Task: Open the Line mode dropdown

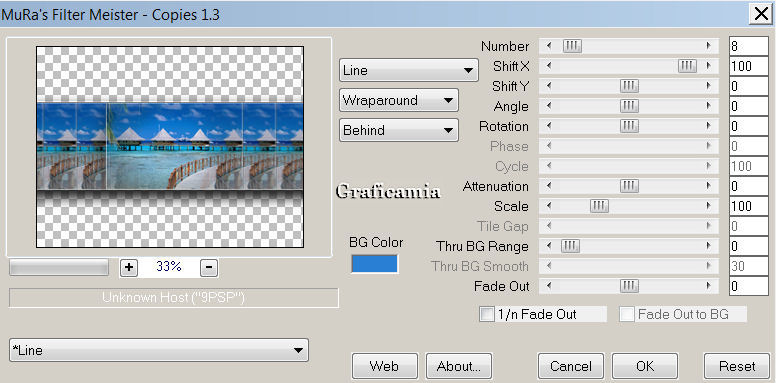Action: point(409,70)
